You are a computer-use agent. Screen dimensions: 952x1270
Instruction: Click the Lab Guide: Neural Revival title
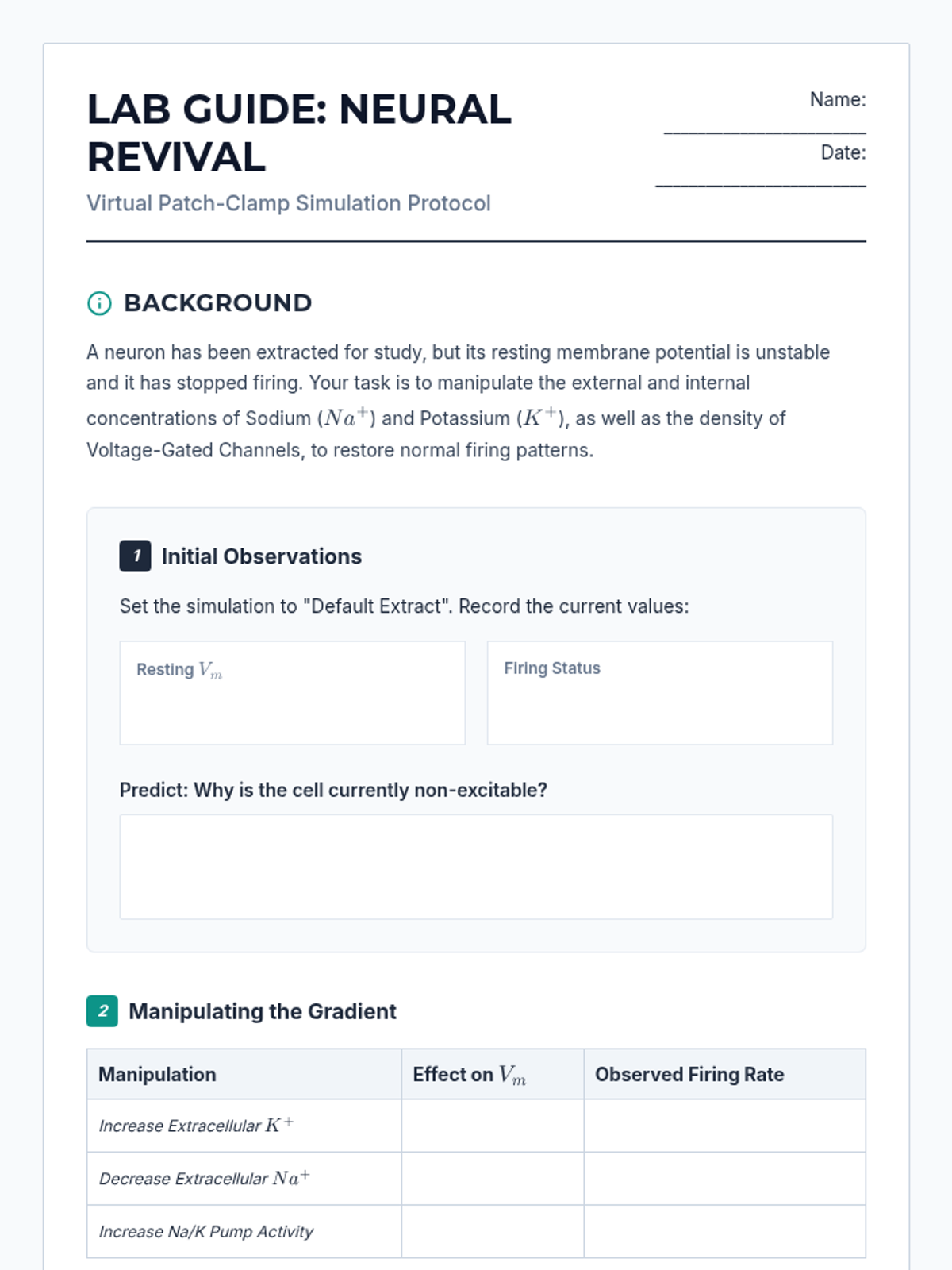pos(299,133)
